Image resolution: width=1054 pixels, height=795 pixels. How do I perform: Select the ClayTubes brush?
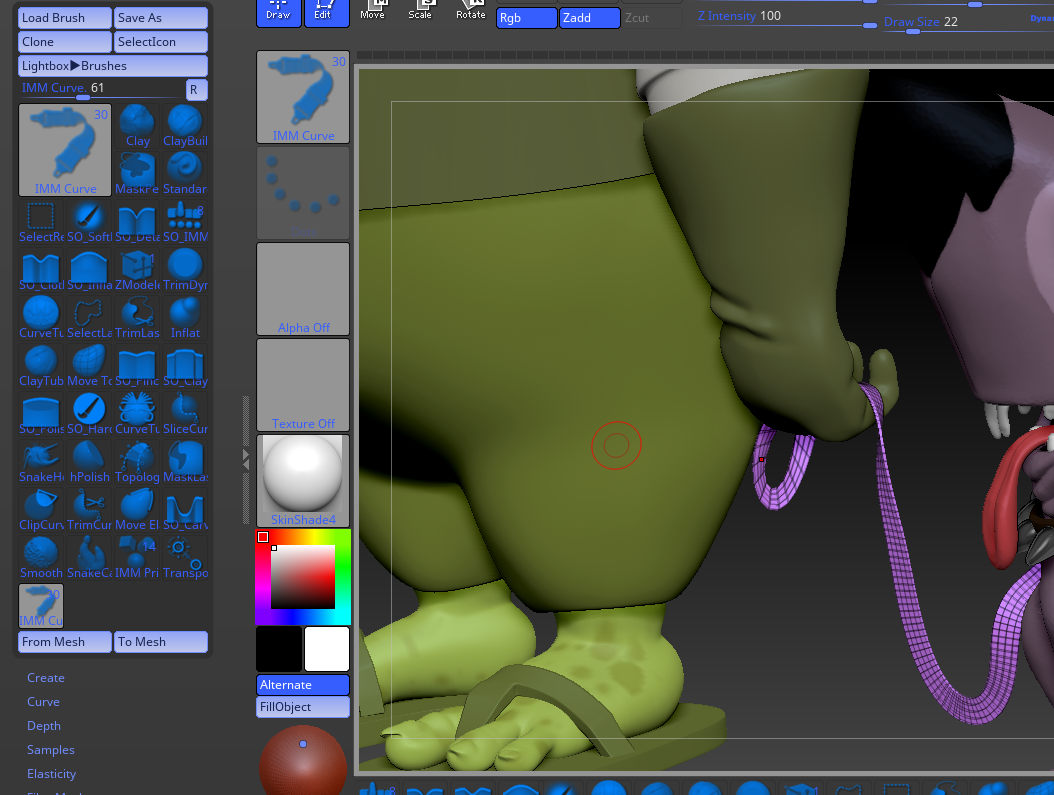tap(41, 366)
